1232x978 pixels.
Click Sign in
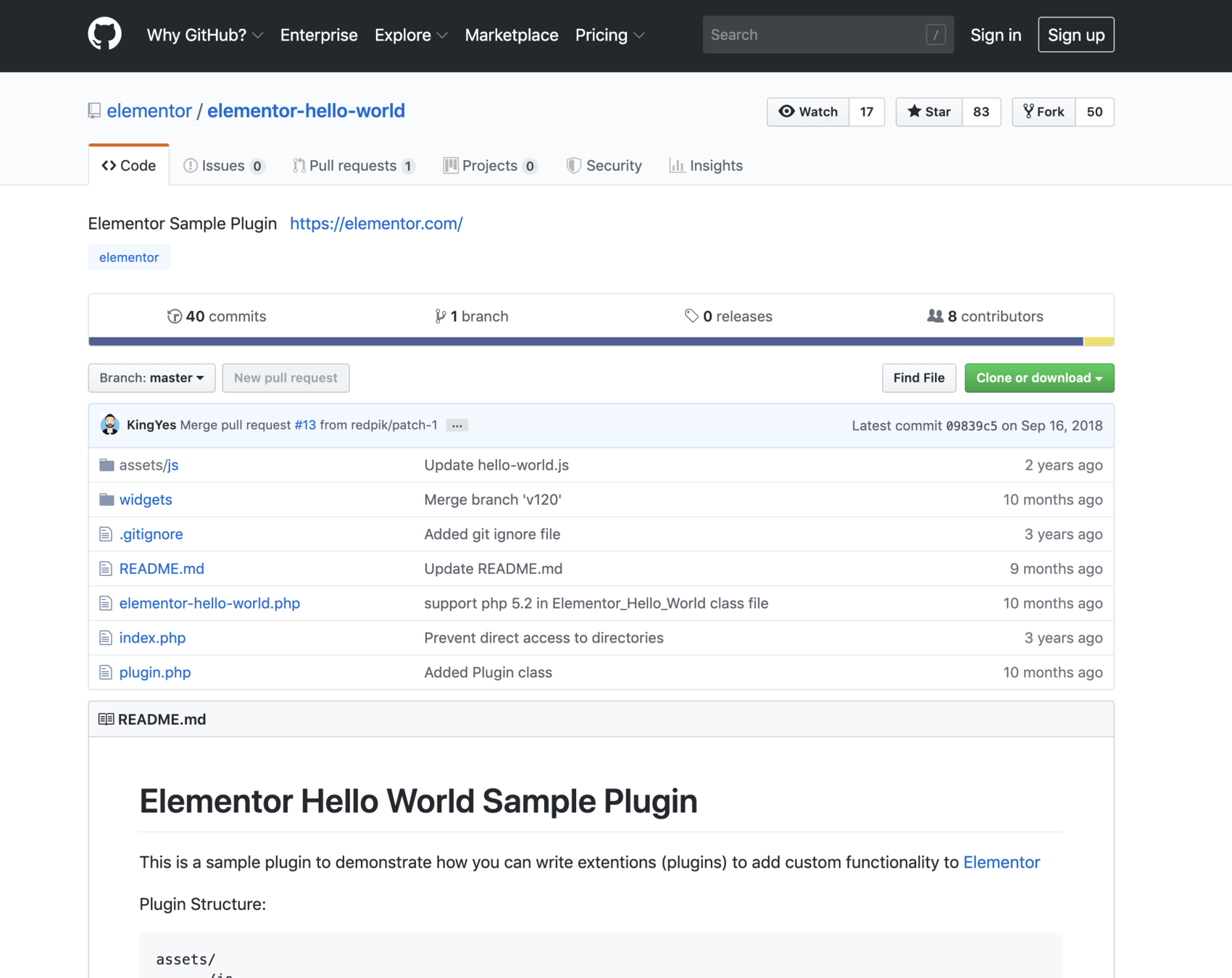(996, 35)
